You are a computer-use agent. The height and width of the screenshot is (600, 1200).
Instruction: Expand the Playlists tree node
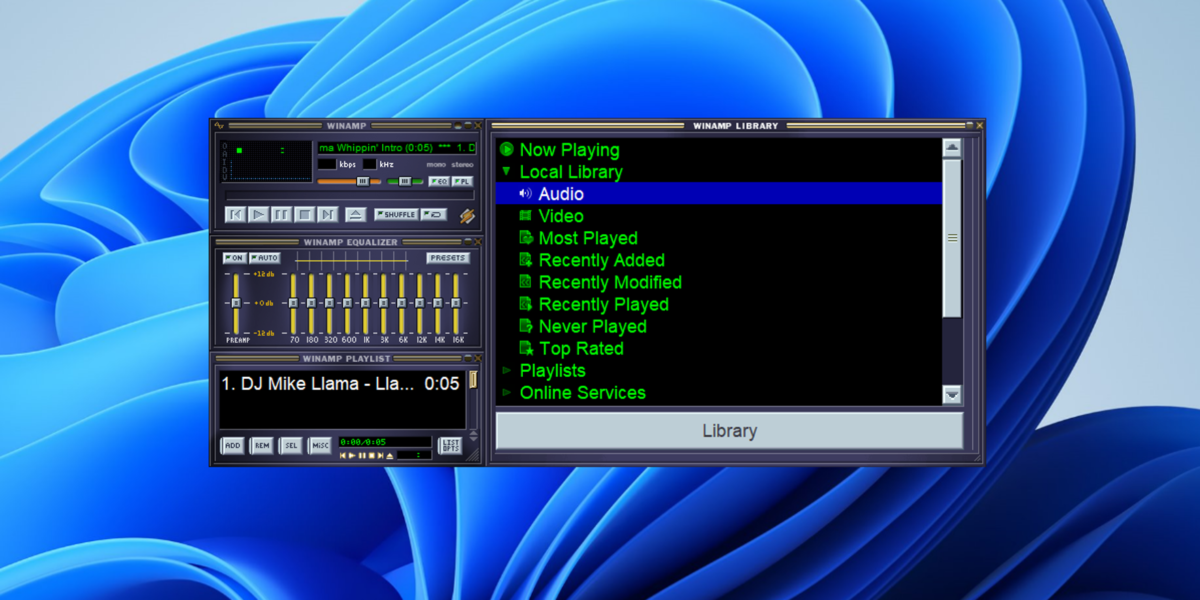pos(507,370)
